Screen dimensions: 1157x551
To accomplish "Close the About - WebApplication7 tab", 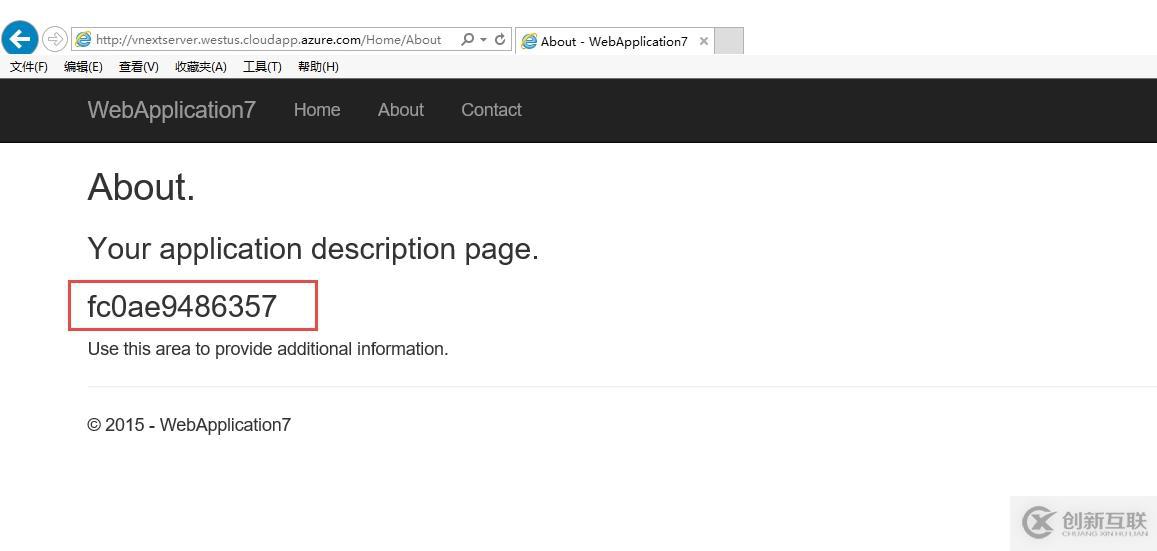I will point(703,41).
